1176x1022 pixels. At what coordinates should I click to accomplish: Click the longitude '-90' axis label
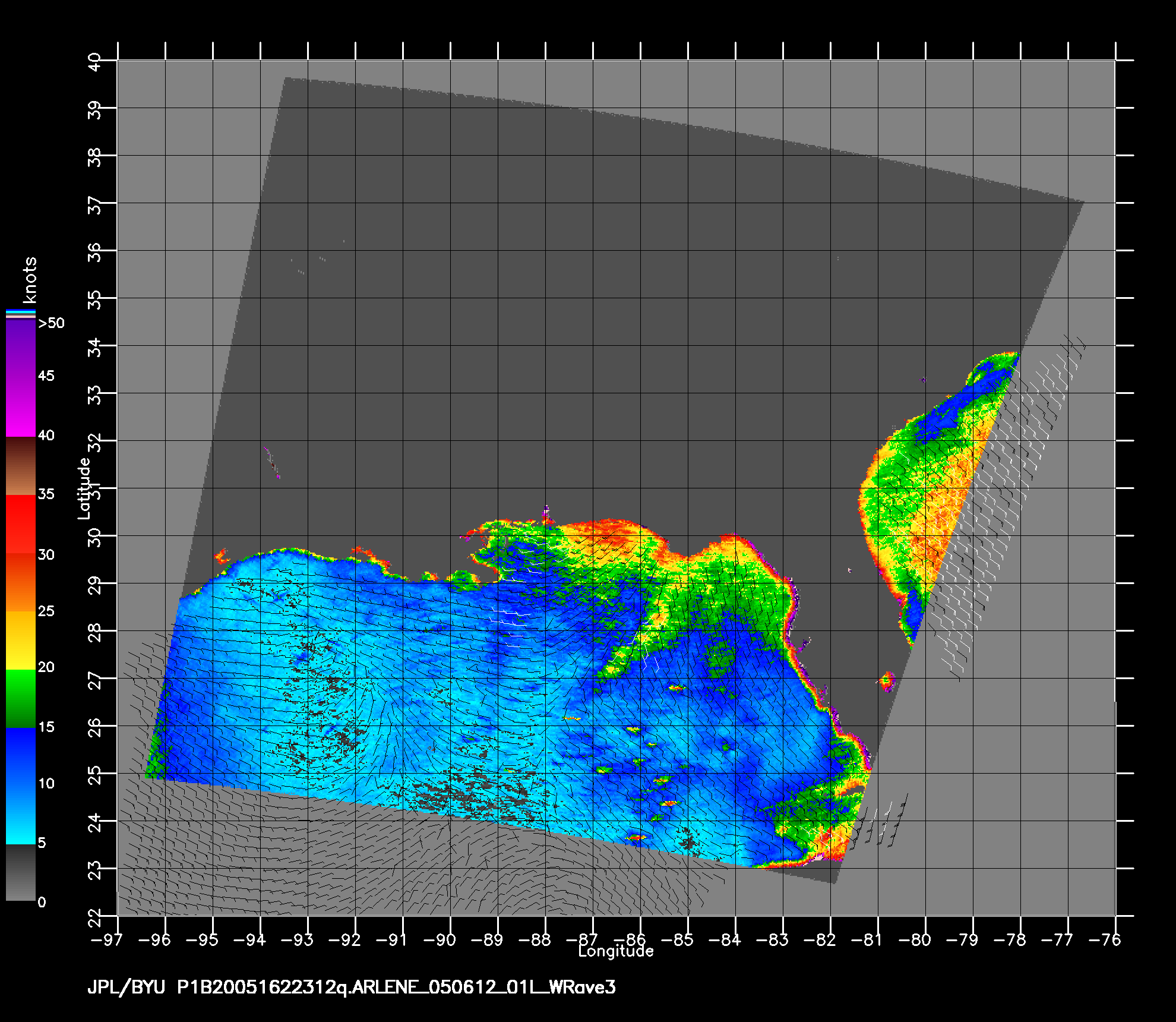[x=441, y=939]
